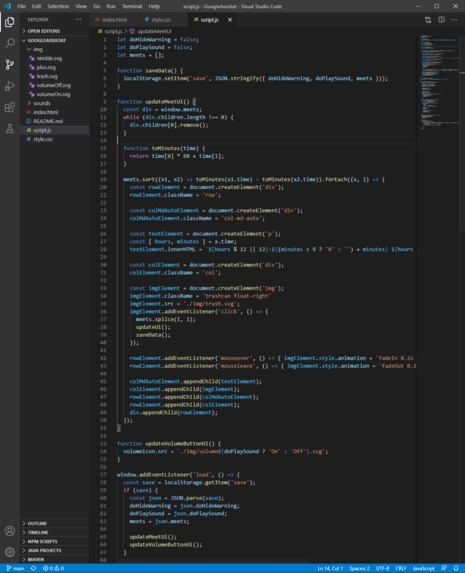Open the Source Control view
The height and width of the screenshot is (573, 465).
(x=10, y=65)
